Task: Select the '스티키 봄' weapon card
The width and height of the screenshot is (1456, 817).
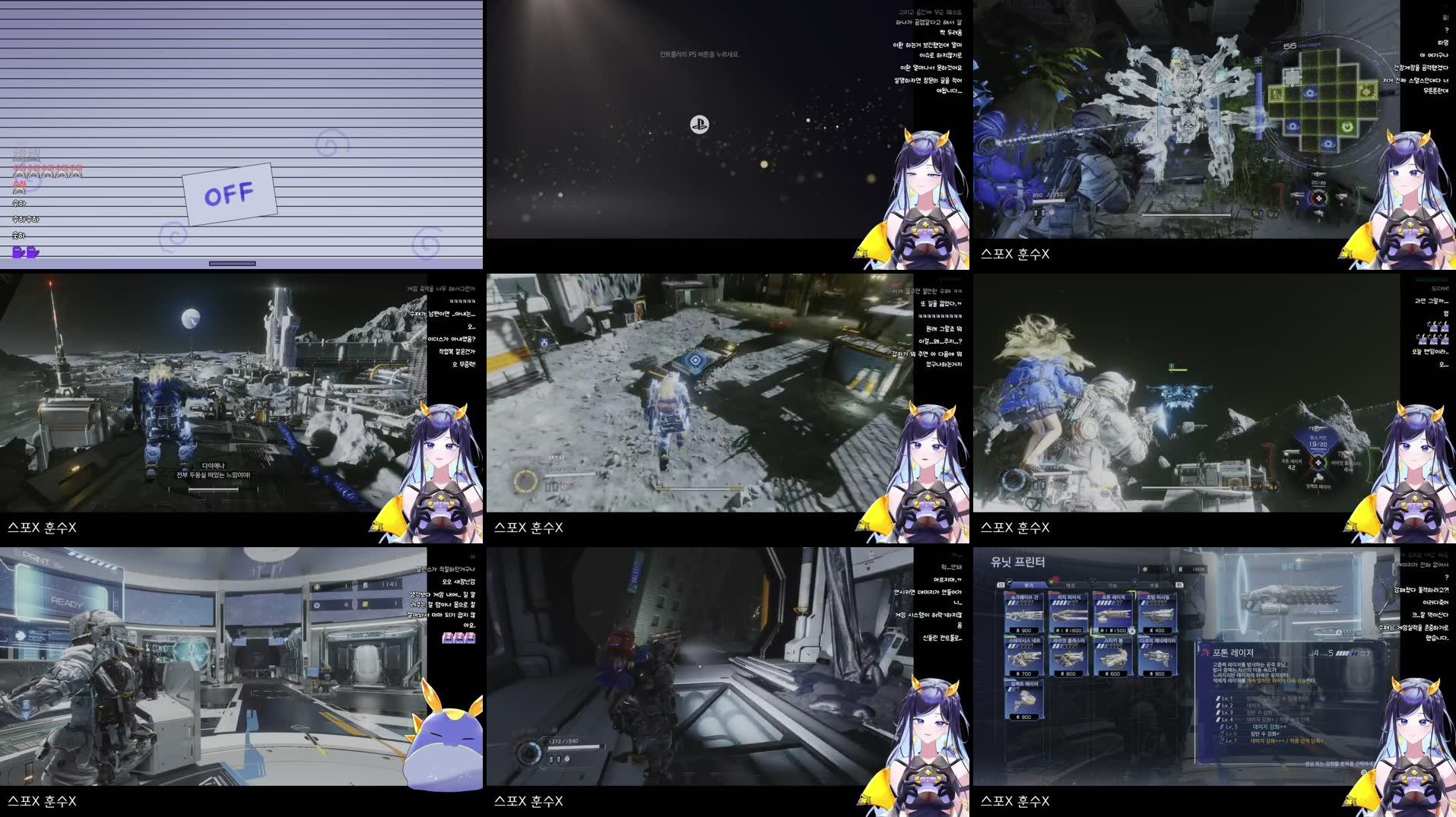Action: 1113,657
